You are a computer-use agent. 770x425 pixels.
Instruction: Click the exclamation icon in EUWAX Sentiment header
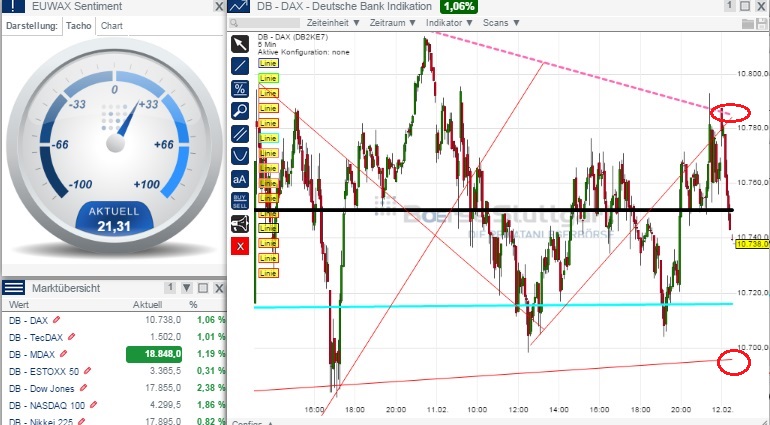[13, 6]
